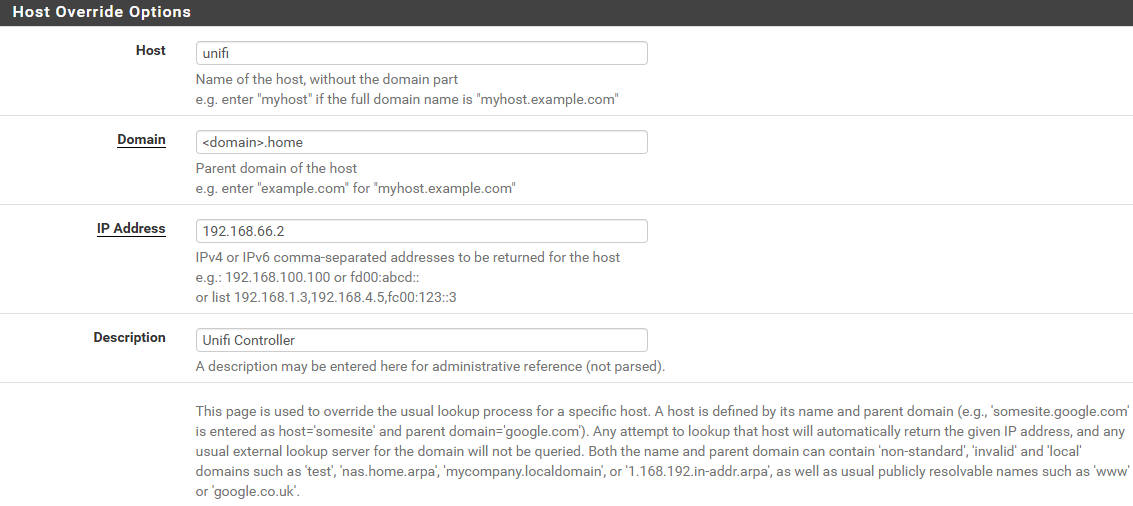This screenshot has width=1133, height=506.
Task: Click the Host Override Options panel header
Action: (566, 12)
